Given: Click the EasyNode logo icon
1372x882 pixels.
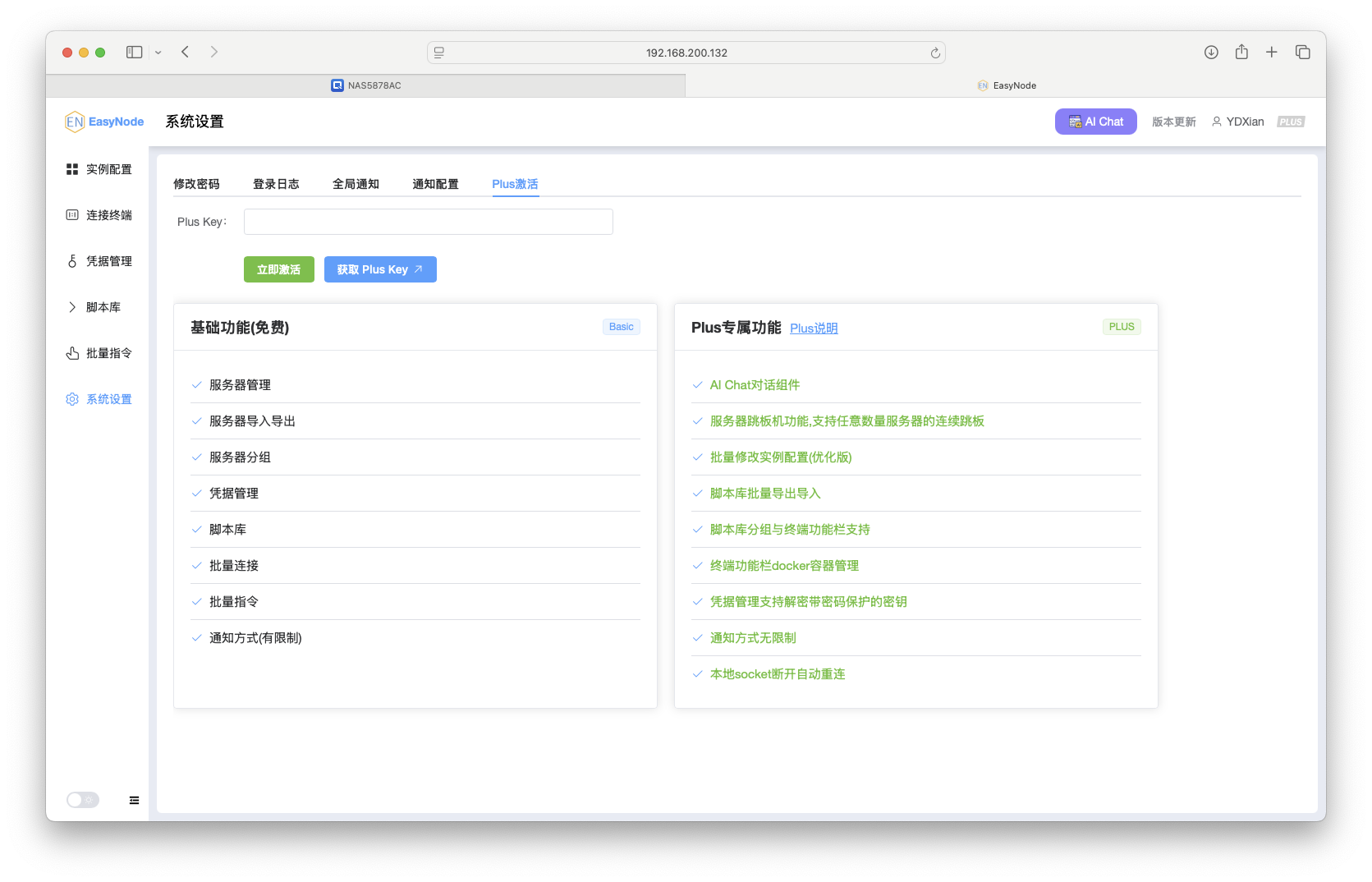Looking at the screenshot, I should tap(75, 121).
